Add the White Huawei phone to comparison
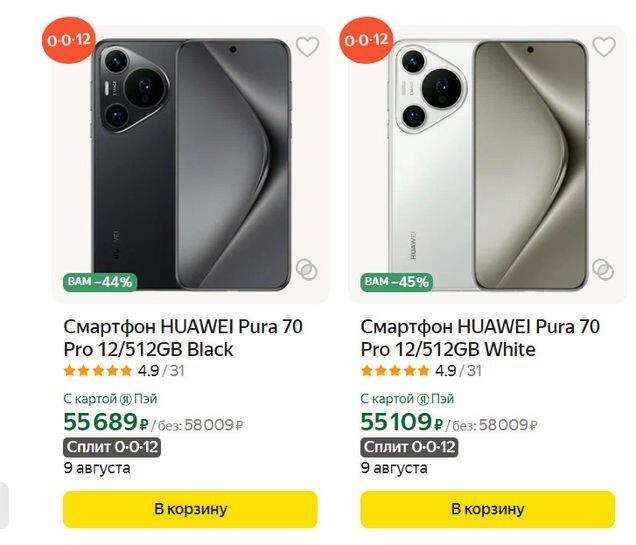 [x=603, y=269]
